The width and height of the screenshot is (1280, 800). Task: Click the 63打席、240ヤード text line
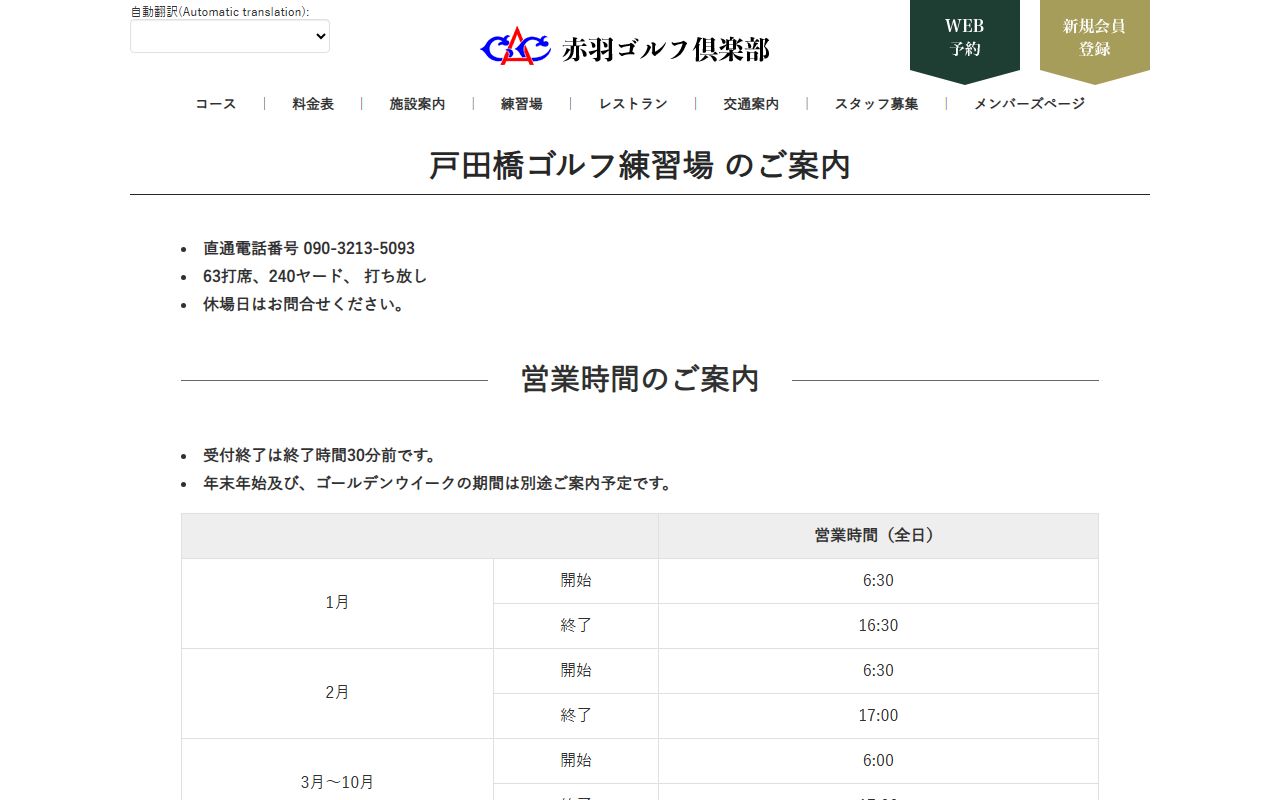(x=315, y=276)
